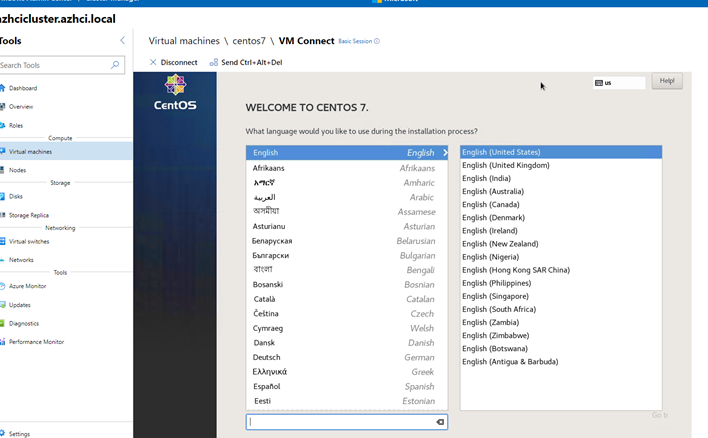Click the search magnifier icon in Tools

click(115, 65)
